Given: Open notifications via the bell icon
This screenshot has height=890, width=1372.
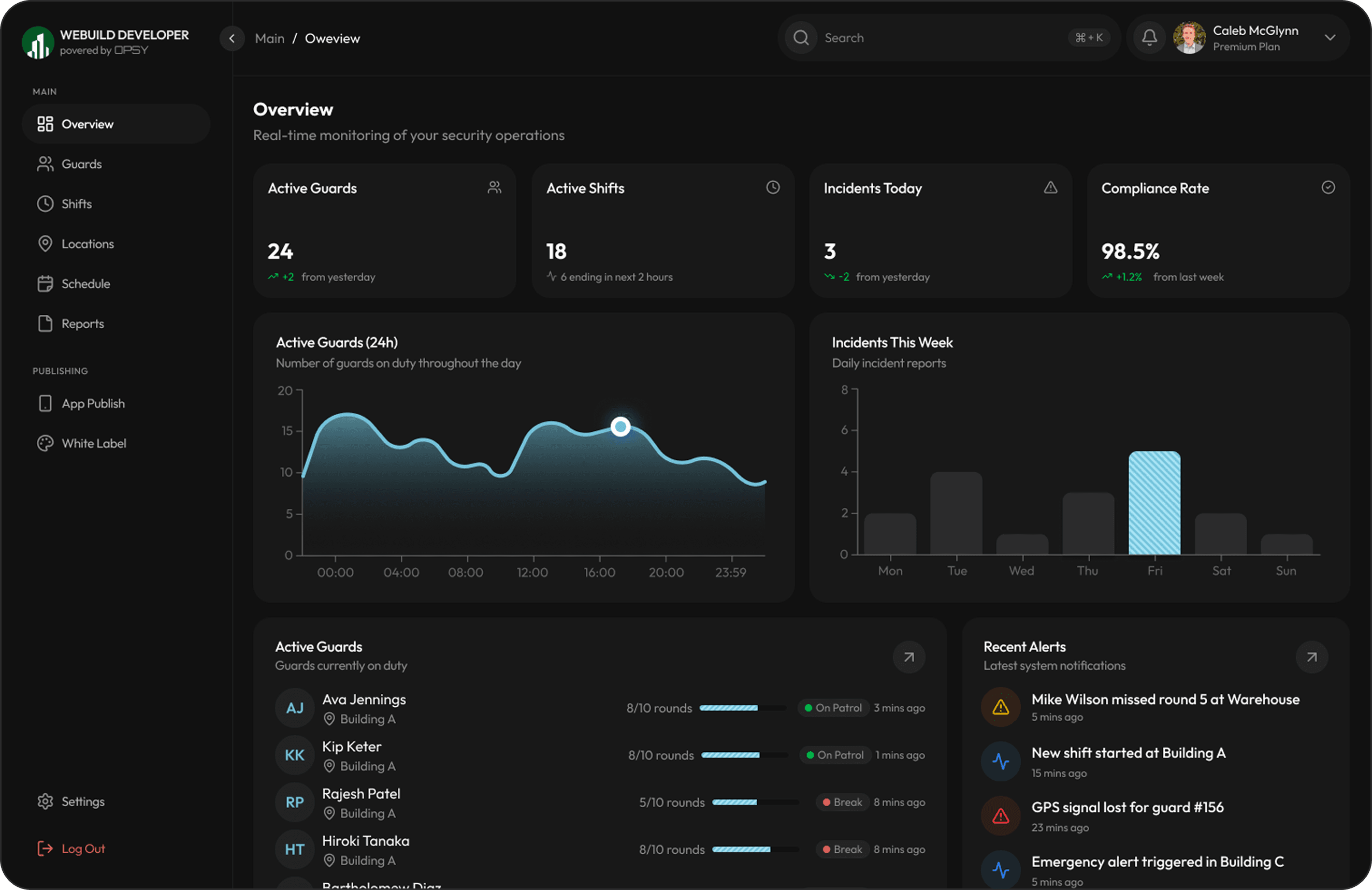Looking at the screenshot, I should pyautogui.click(x=1149, y=38).
